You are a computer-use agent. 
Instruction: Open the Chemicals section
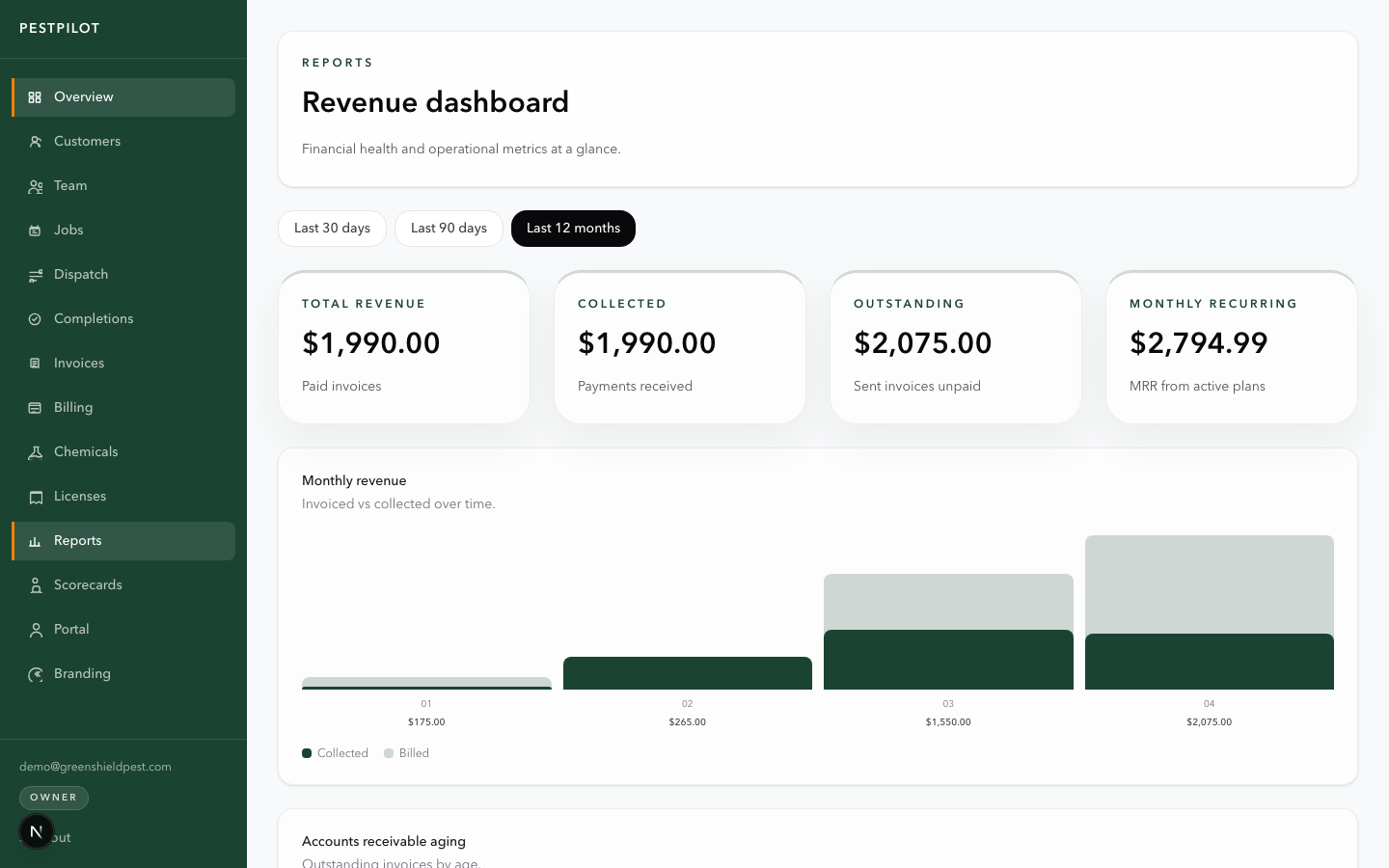(x=123, y=452)
